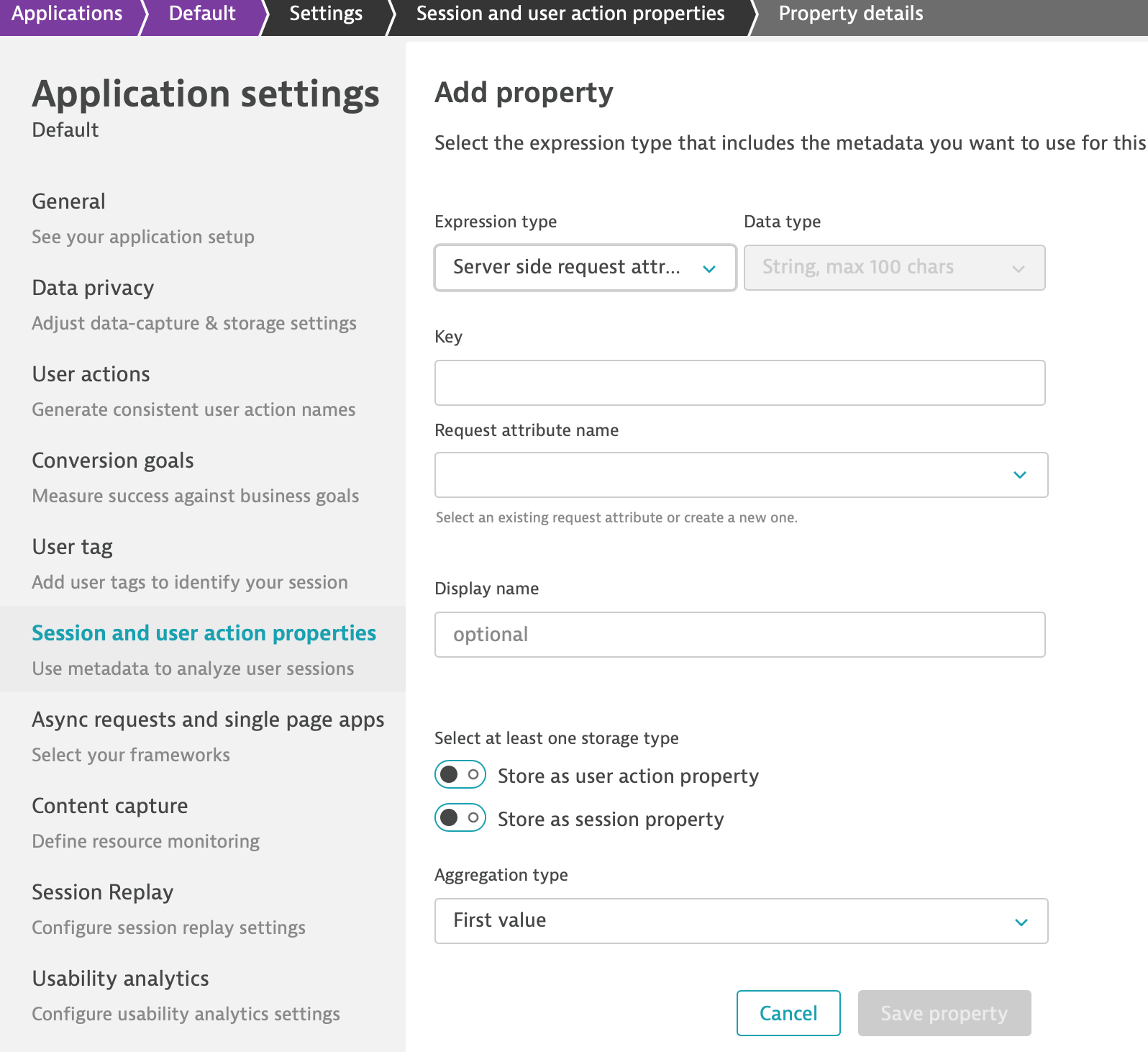Open Async requests and single page apps

(208, 720)
